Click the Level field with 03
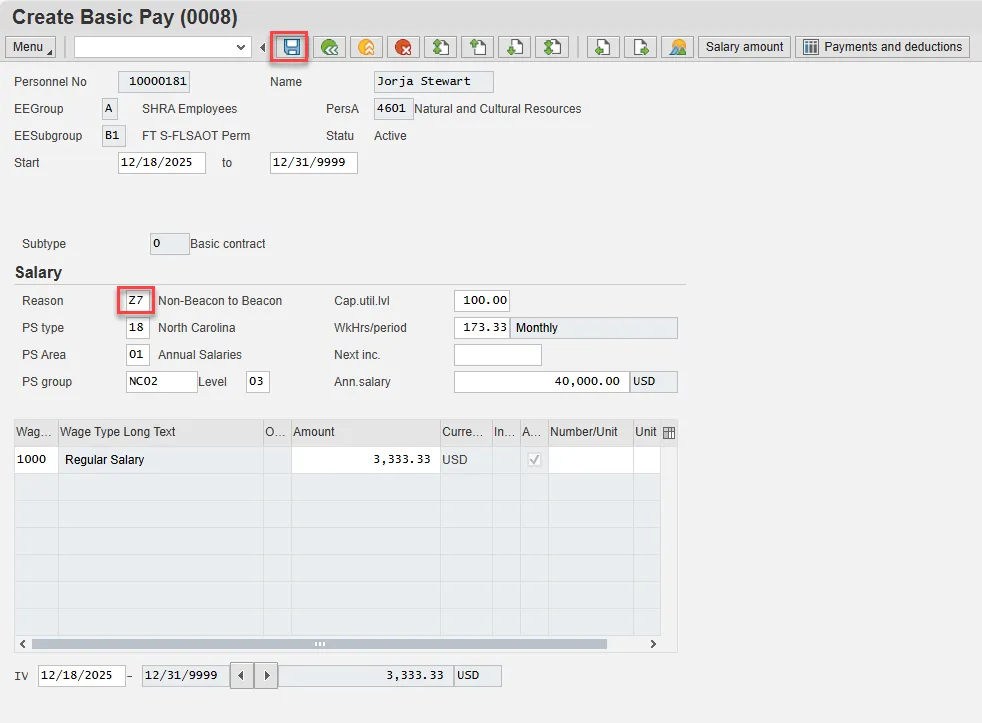This screenshot has height=723, width=982. point(257,382)
